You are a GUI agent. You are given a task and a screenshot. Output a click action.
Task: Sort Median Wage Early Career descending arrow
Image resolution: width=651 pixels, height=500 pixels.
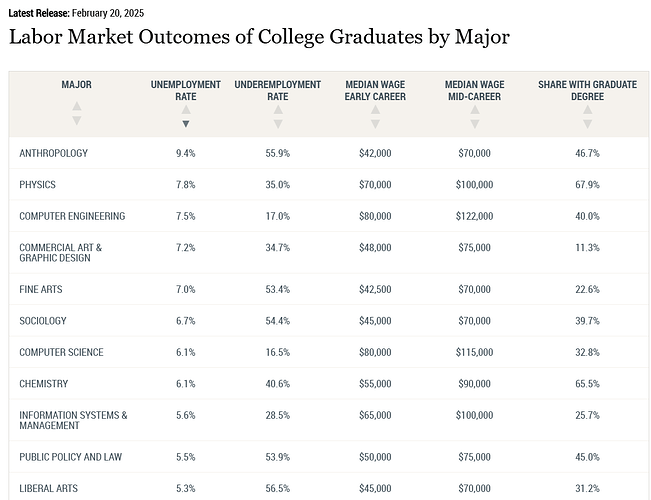point(375,124)
